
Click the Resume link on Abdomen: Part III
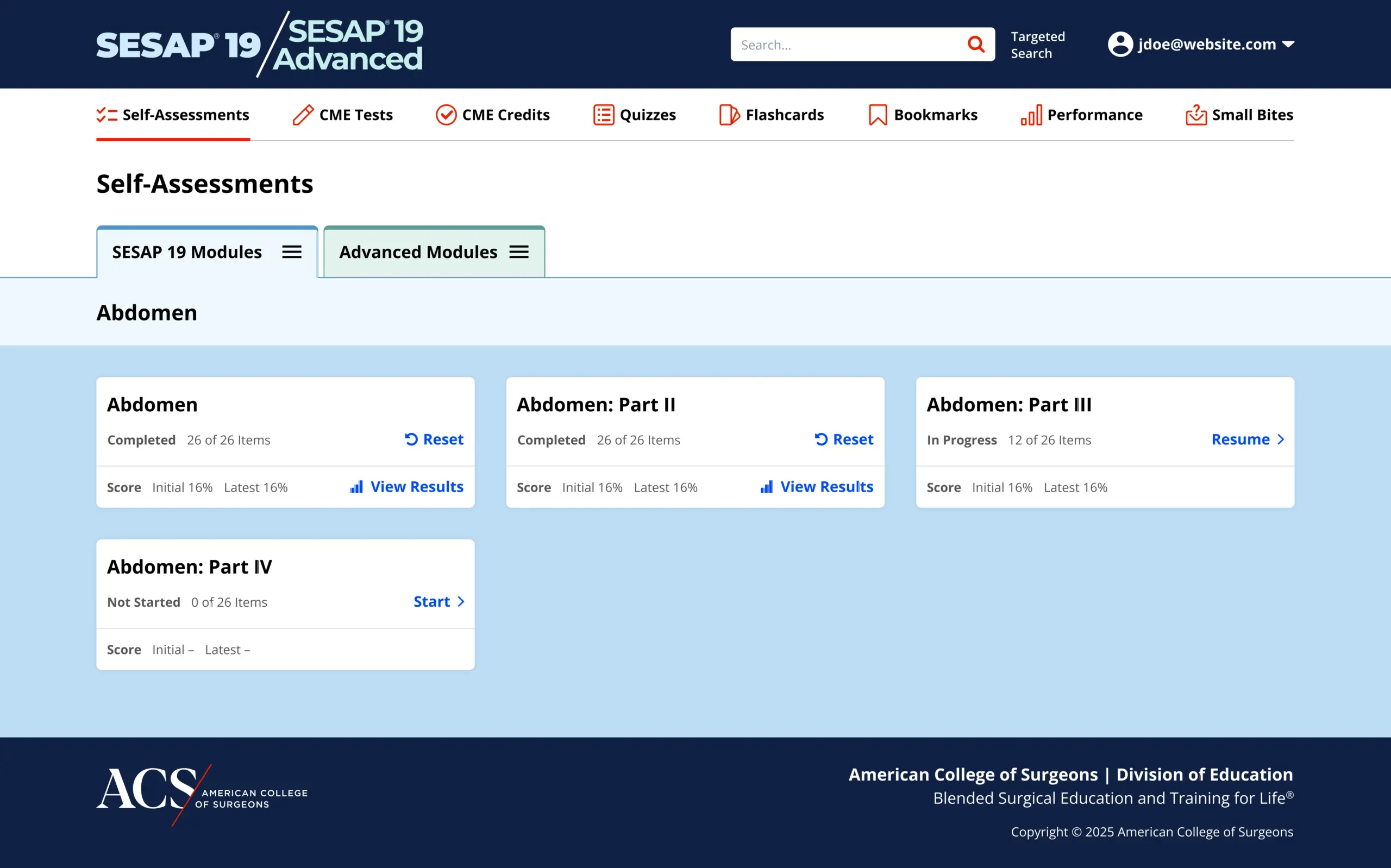pyautogui.click(x=1240, y=439)
